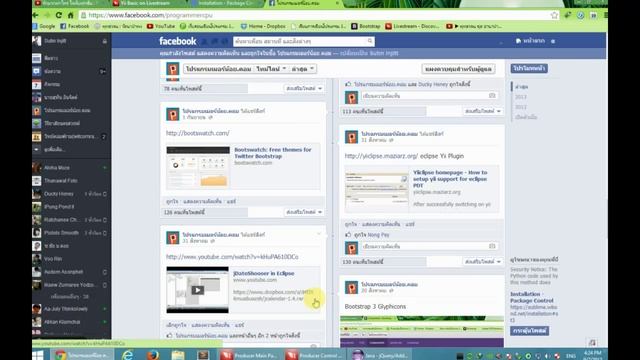Image resolution: width=640 pixels, height=360 pixels.
Task: Click the Bootswatch preview thumbnail
Action: click(x=198, y=167)
